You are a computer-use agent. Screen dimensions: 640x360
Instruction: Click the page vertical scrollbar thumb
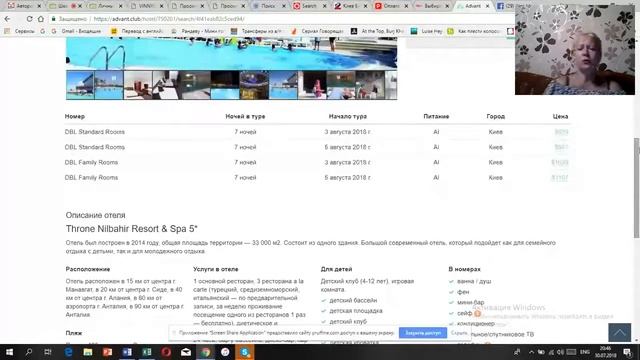(637, 188)
